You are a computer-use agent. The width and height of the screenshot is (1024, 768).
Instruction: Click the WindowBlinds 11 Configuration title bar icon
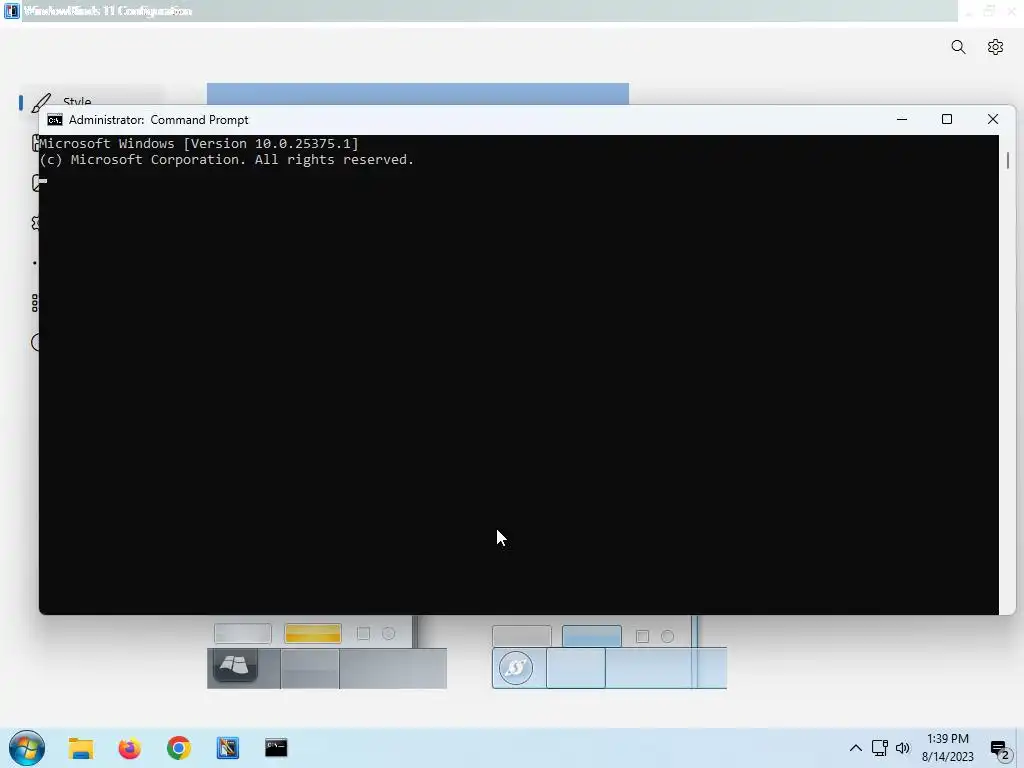[12, 10]
